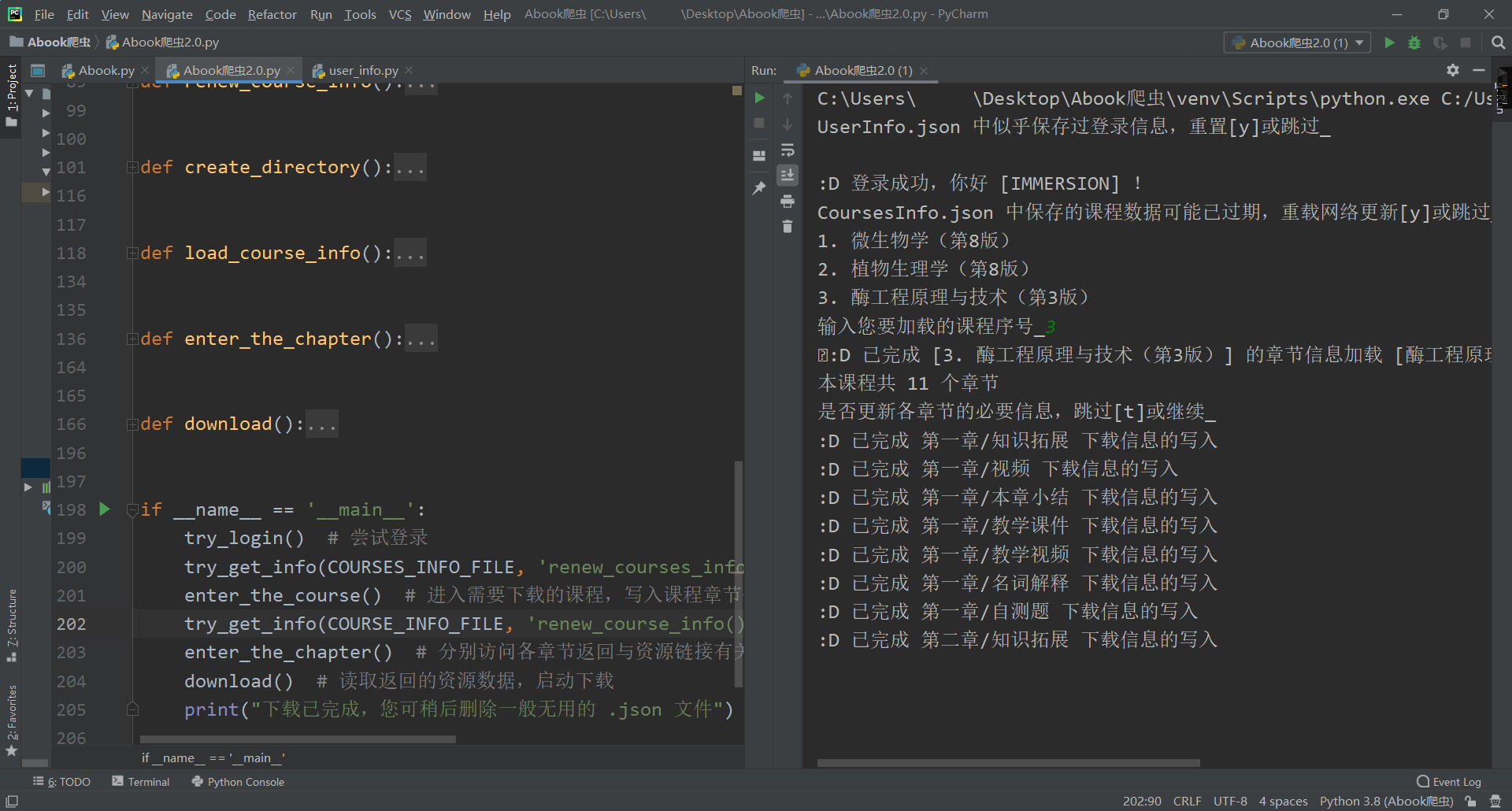Start debugging with the green bug icon

pos(1414,43)
